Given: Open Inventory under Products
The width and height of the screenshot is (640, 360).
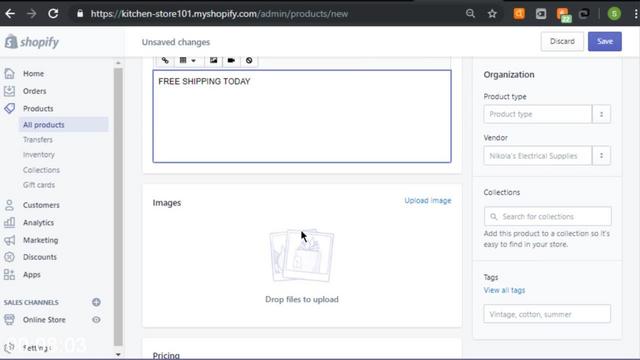Looking at the screenshot, I should (39, 155).
